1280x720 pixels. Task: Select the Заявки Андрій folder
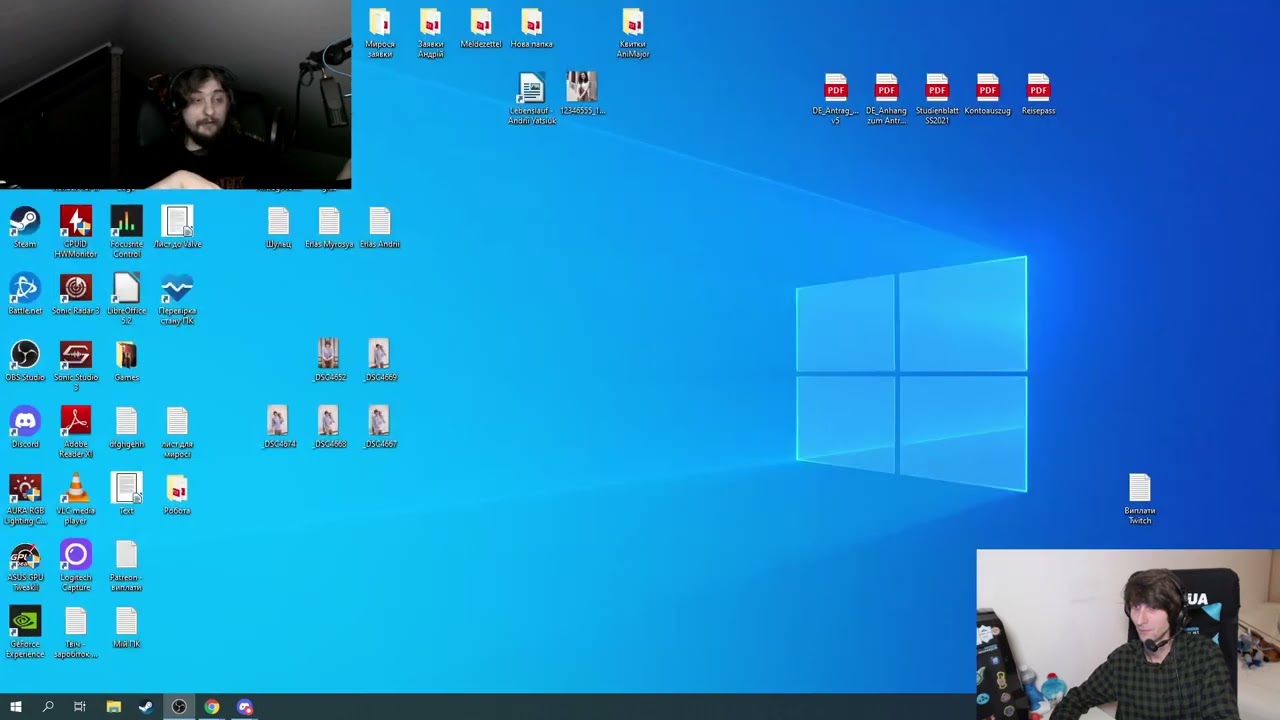pyautogui.click(x=430, y=32)
